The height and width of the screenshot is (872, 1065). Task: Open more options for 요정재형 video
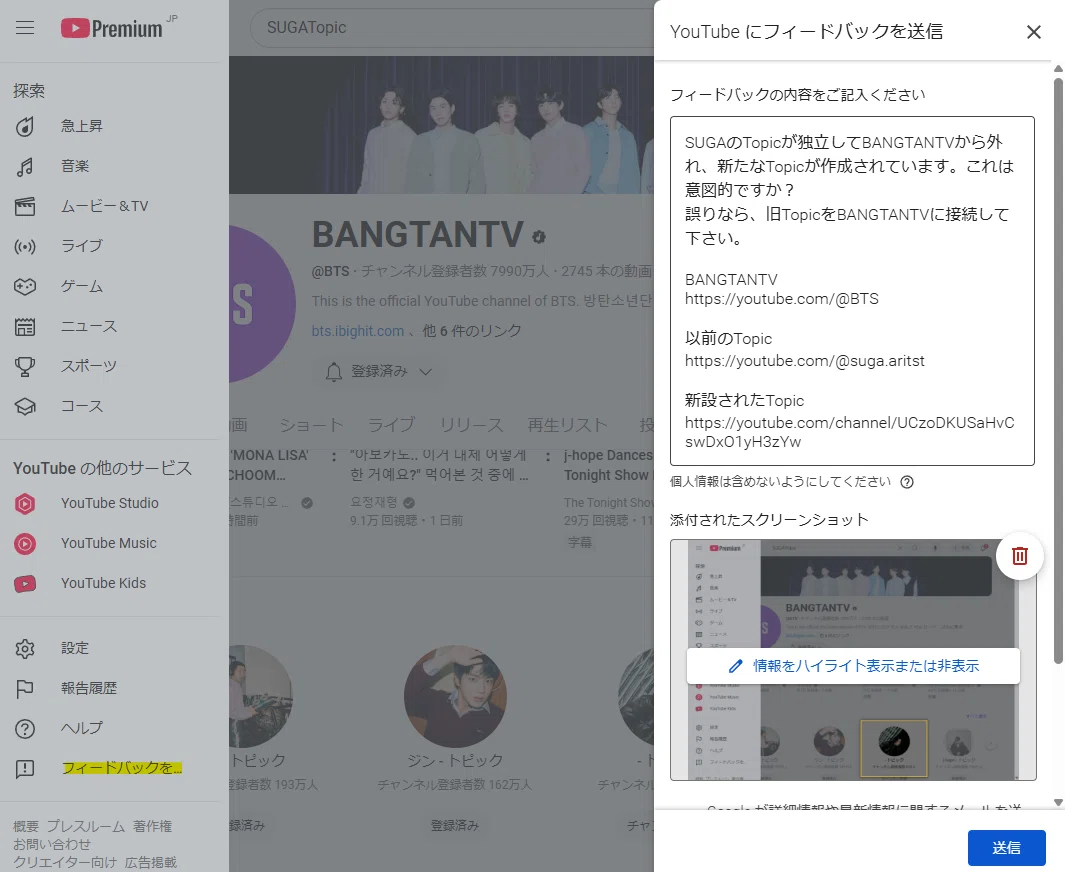(x=547, y=457)
